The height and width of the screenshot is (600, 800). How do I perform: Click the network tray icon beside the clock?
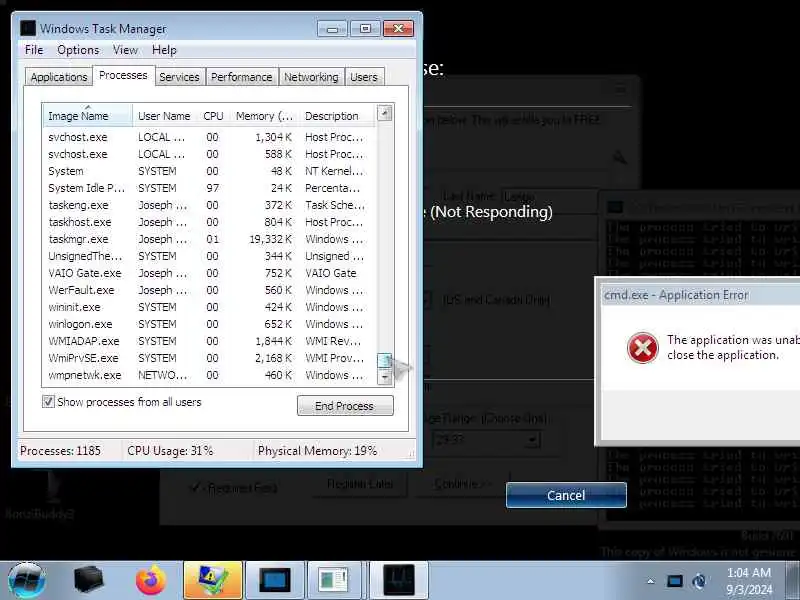[x=699, y=581]
